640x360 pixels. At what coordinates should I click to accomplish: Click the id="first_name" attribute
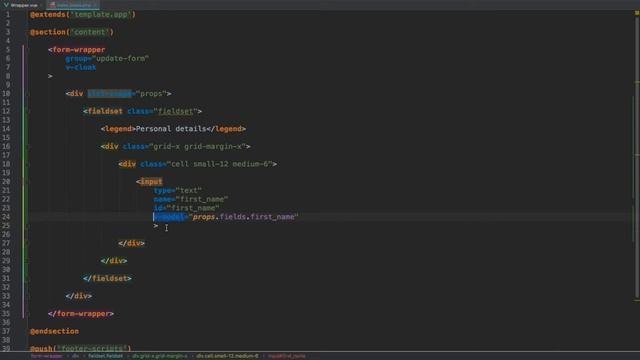[186, 208]
